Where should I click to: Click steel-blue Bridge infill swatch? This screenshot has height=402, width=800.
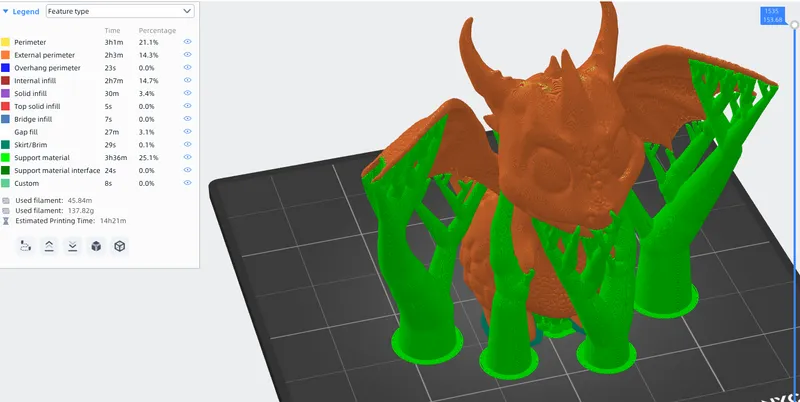click(x=5, y=119)
